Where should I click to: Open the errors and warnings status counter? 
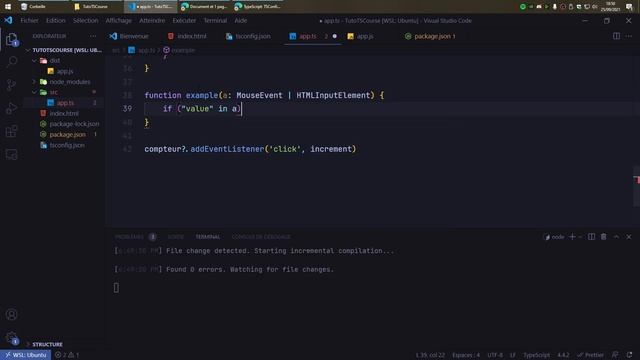click(x=67, y=355)
